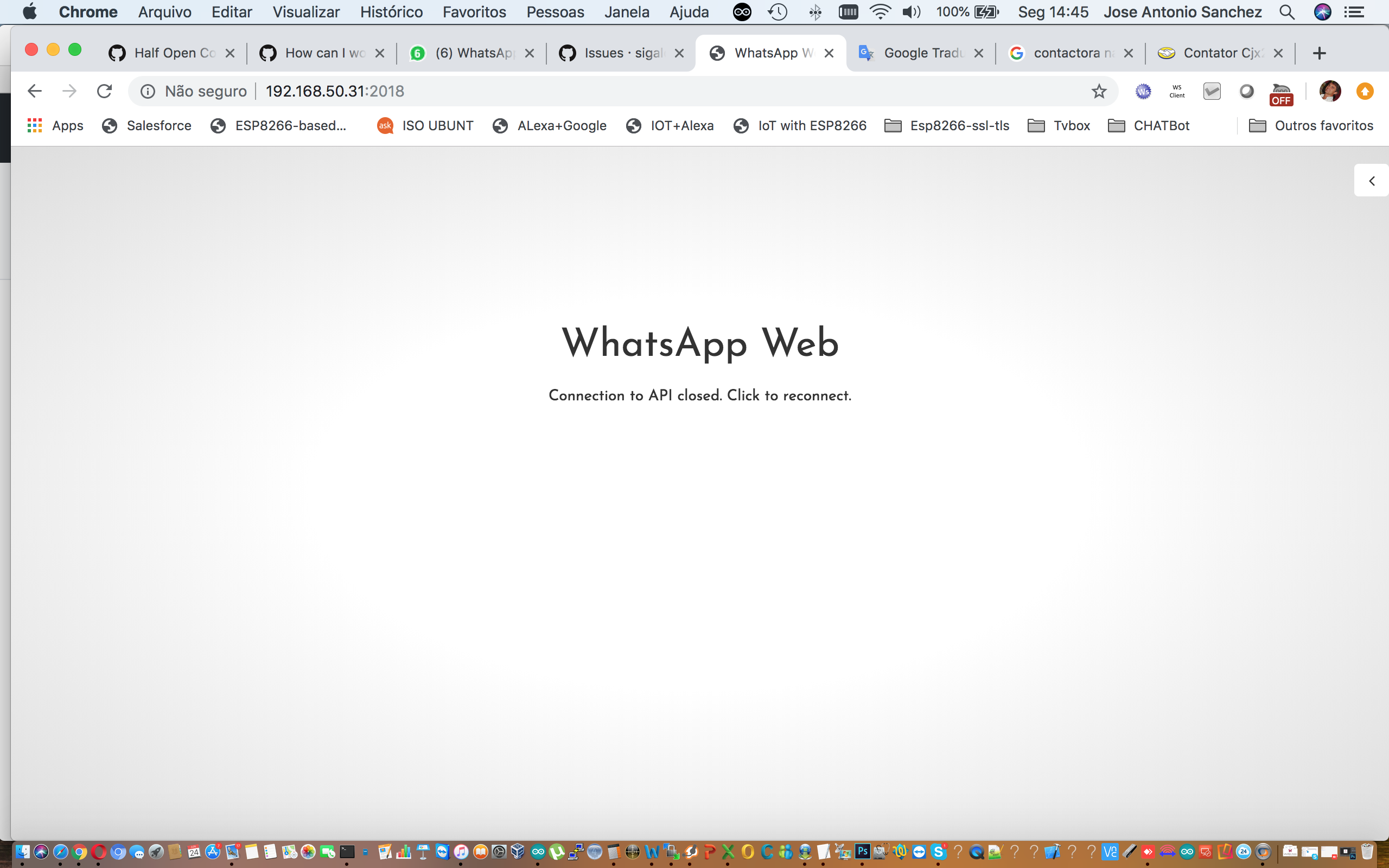Open a new tab with the plus button
The image size is (1389, 868).
[x=1318, y=53]
